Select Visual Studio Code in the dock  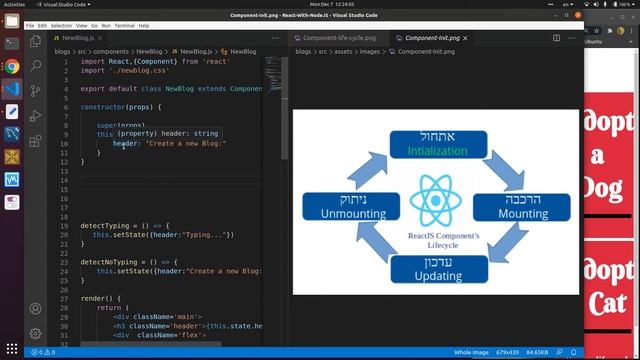12,89
